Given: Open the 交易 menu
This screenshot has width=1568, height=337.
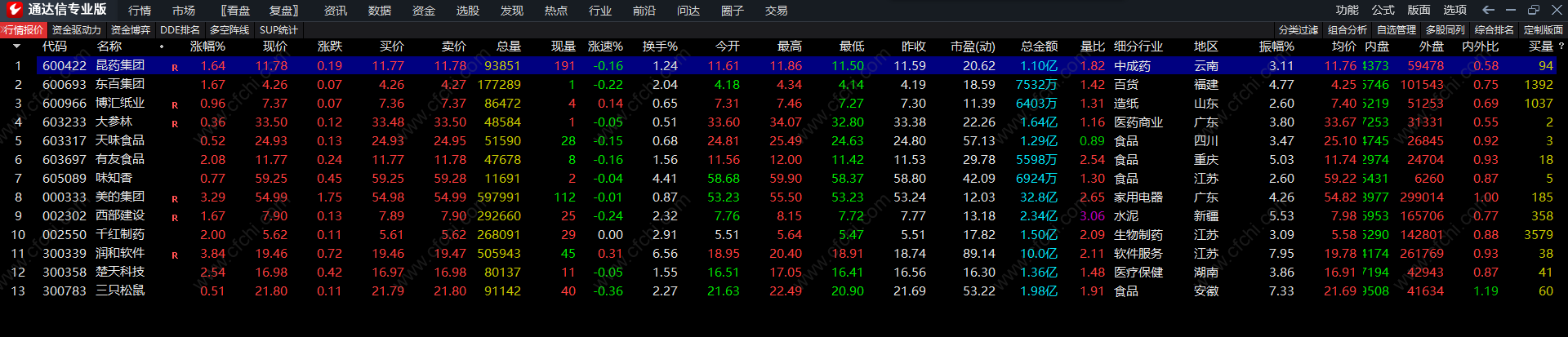Looking at the screenshot, I should 777,11.
